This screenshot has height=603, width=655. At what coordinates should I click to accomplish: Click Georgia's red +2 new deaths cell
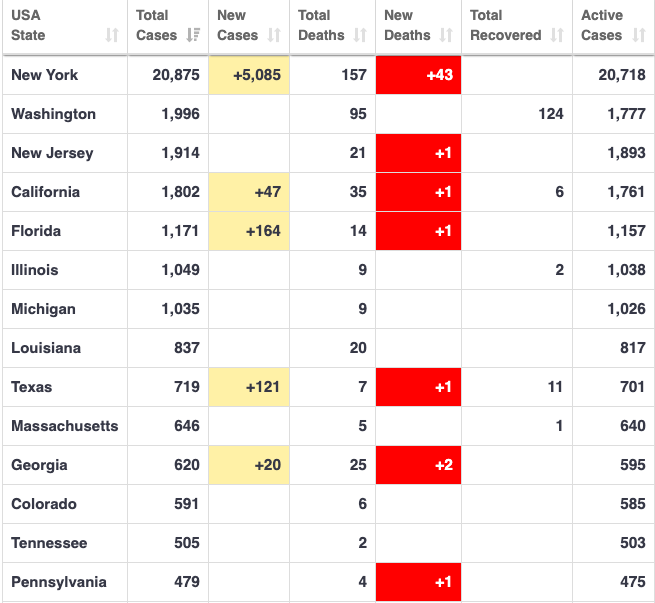pos(418,465)
